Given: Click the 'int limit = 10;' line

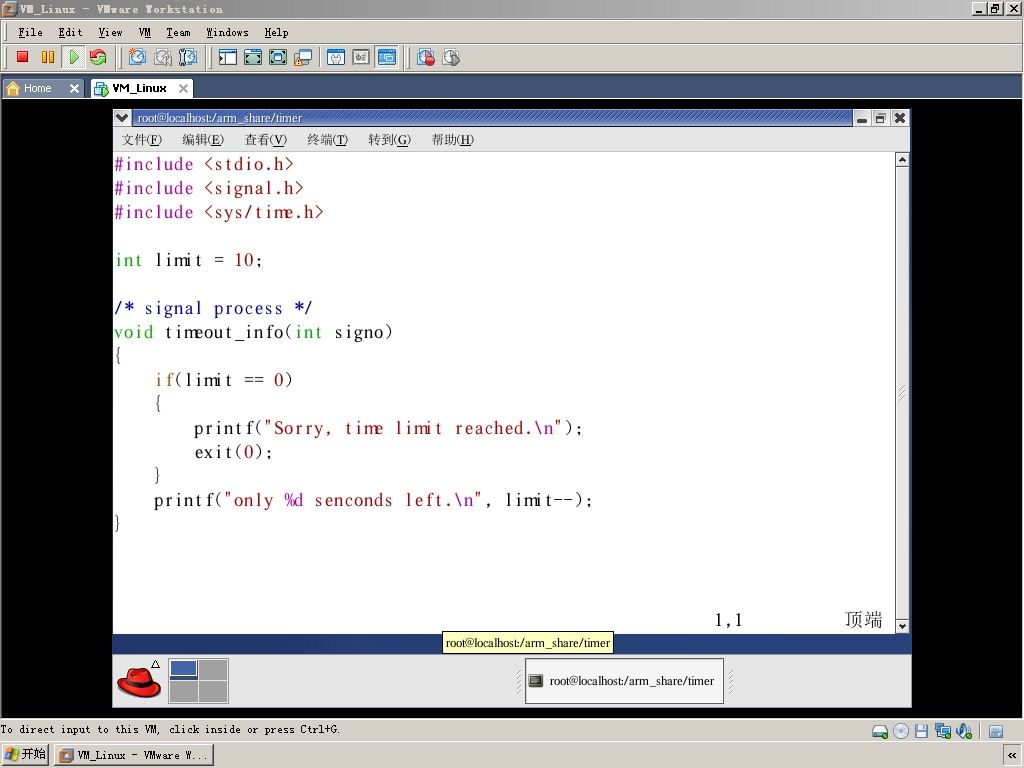Looking at the screenshot, I should tap(189, 260).
